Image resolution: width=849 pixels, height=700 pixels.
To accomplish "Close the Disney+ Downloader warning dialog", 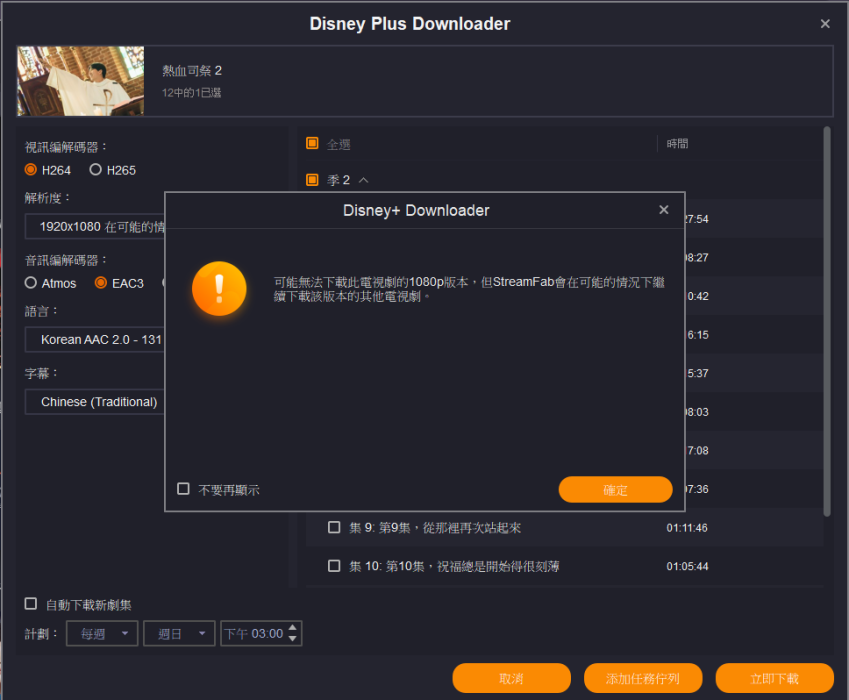I will point(664,210).
